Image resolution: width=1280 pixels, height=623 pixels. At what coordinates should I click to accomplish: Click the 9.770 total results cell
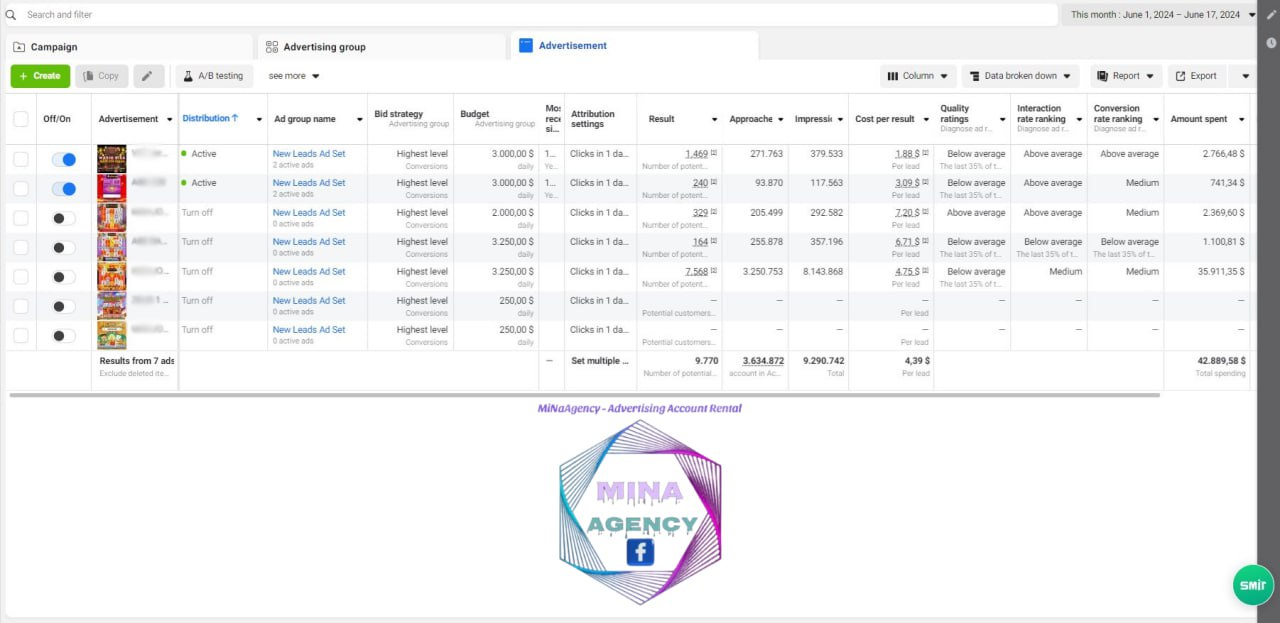(679, 366)
